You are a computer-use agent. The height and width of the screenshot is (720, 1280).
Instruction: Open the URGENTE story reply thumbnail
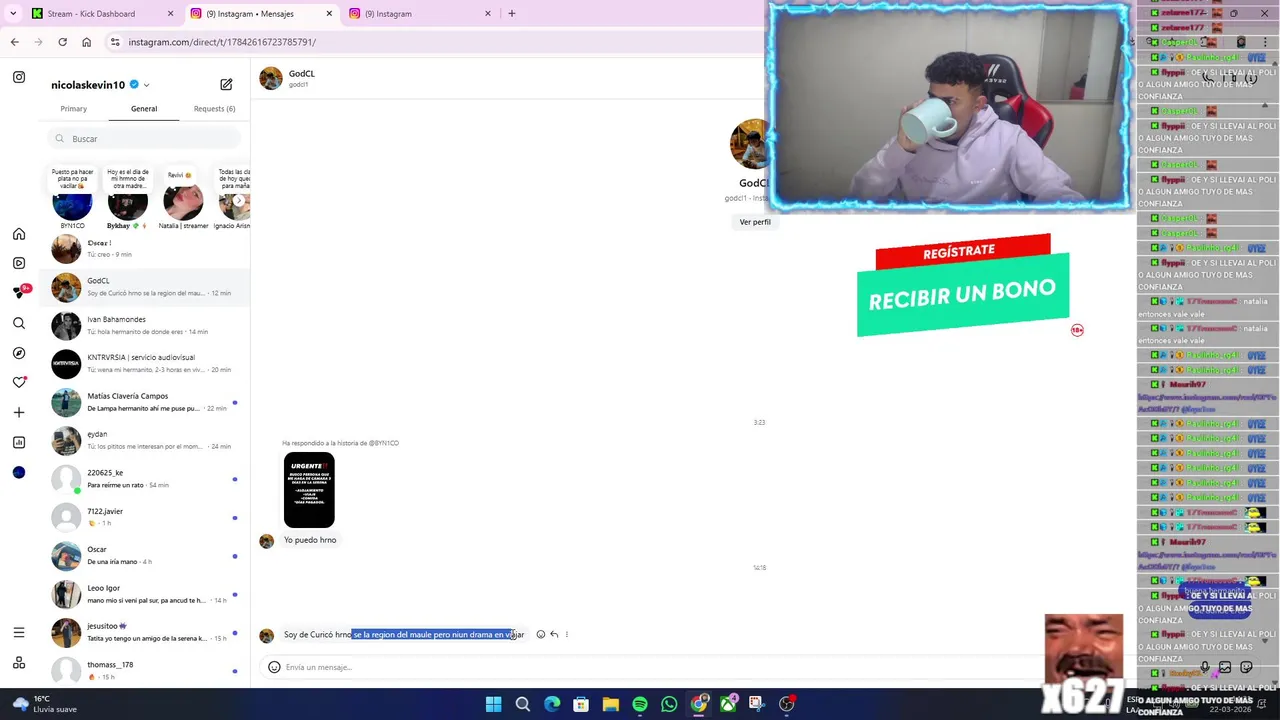tap(309, 490)
